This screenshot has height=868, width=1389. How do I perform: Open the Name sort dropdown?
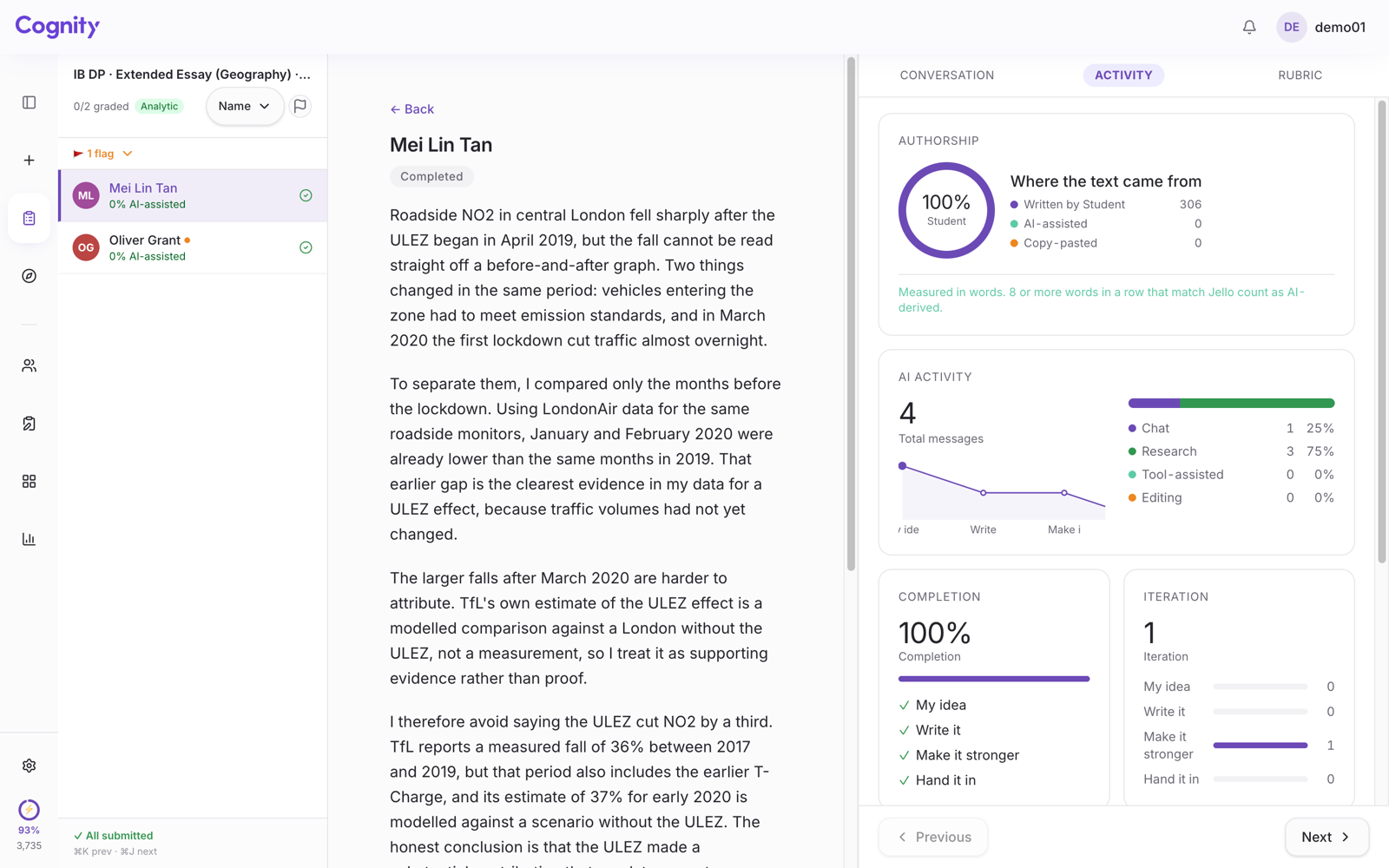[245, 106]
